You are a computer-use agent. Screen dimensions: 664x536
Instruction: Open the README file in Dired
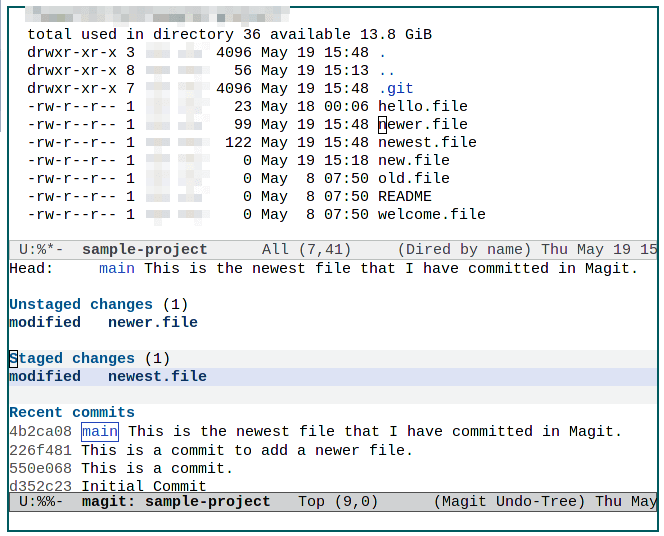[x=404, y=196]
